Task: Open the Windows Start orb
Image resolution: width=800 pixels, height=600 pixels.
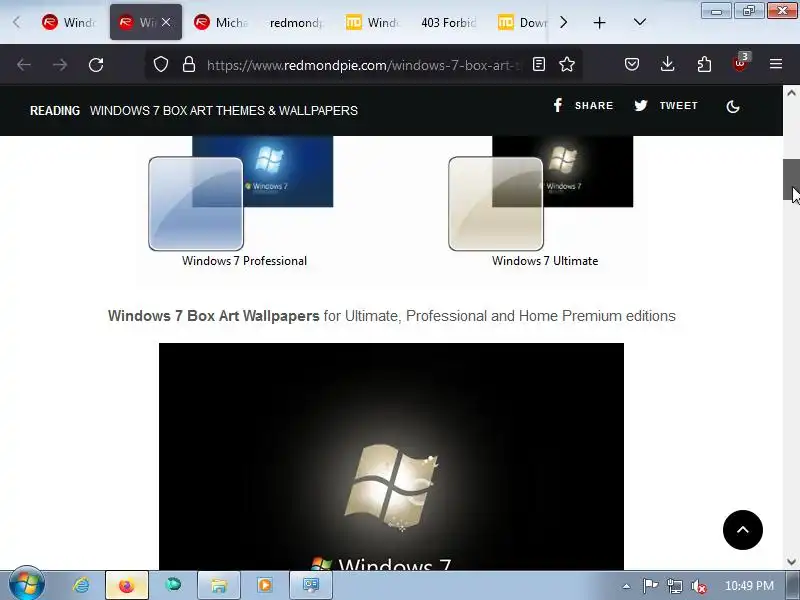Action: [27, 585]
